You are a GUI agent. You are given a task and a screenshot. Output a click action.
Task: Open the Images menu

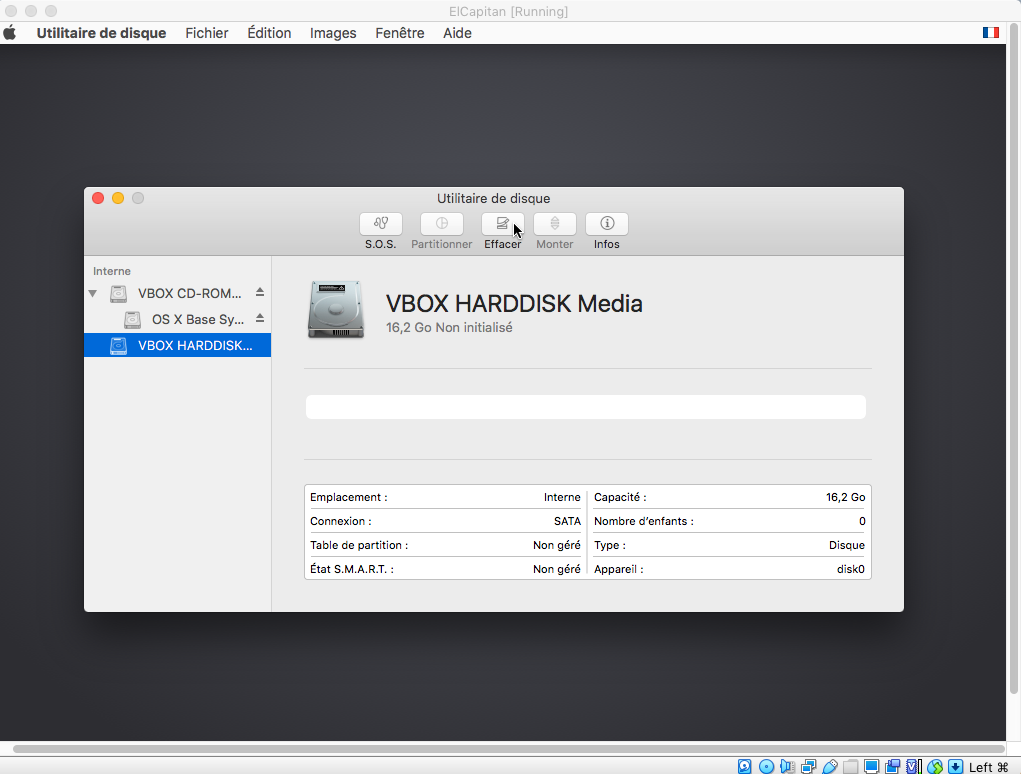pyautogui.click(x=333, y=33)
